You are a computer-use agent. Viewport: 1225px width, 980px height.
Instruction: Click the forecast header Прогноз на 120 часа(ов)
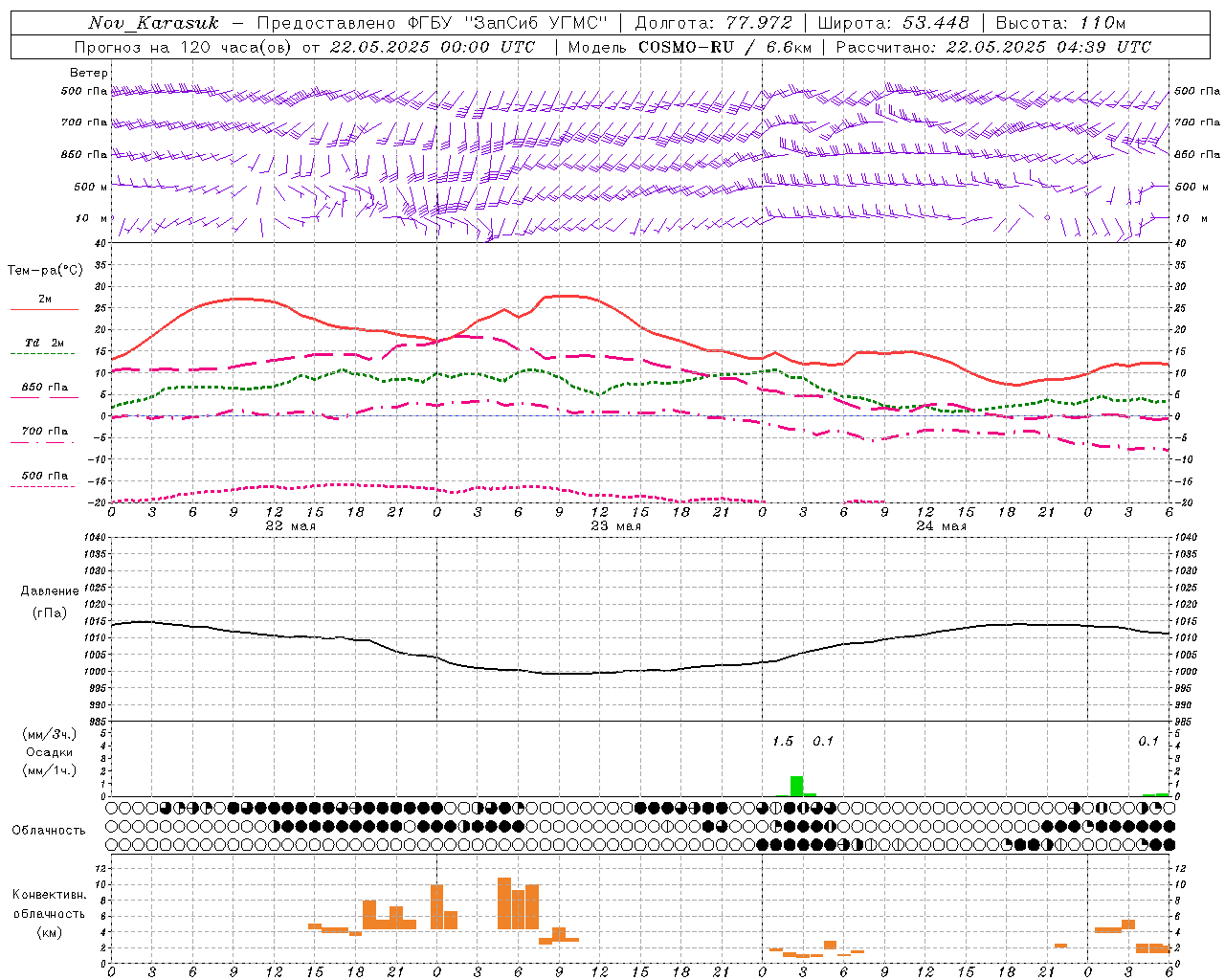click(x=184, y=47)
